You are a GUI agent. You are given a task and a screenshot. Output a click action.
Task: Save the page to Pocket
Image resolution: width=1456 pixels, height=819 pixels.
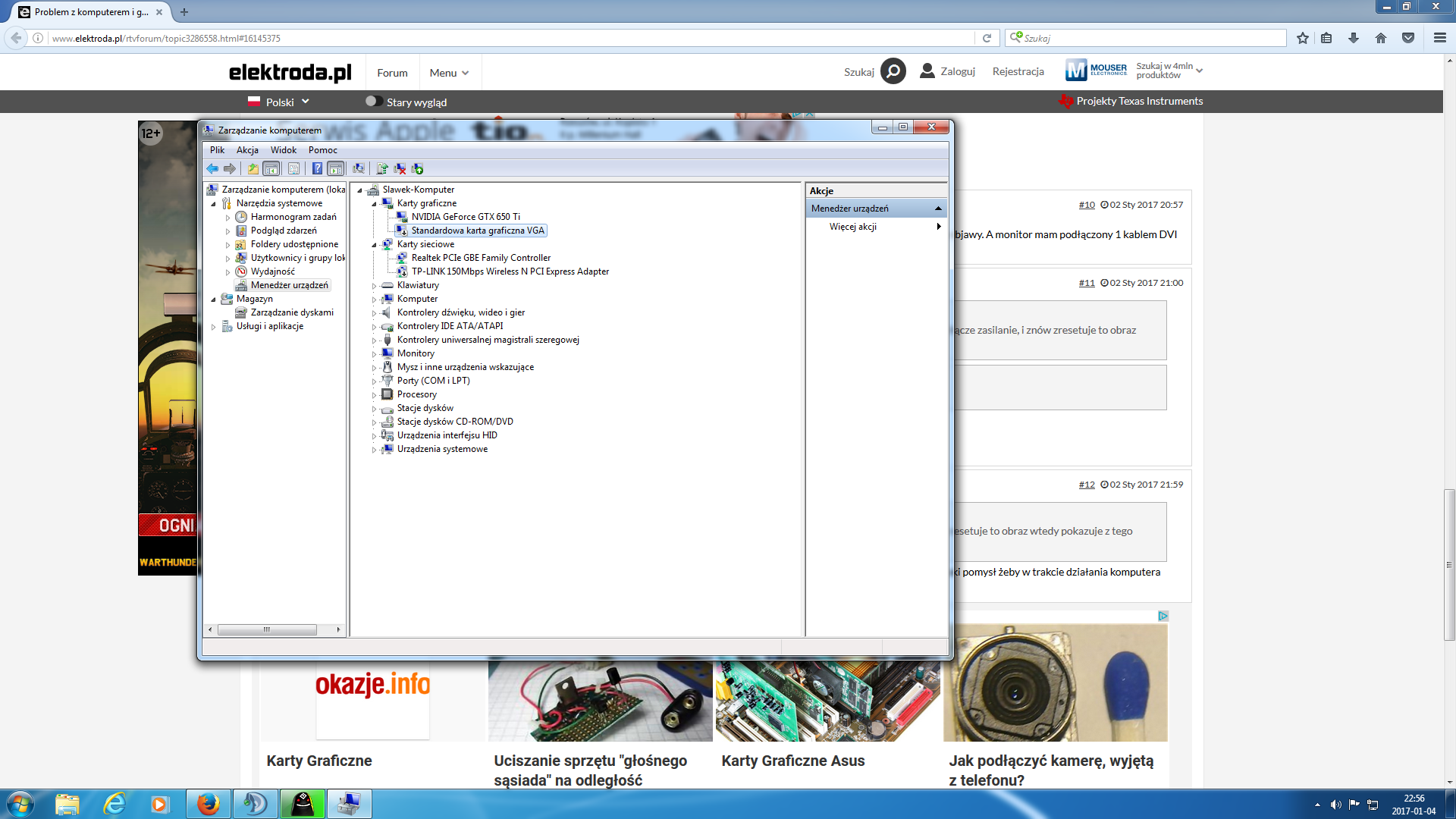[x=1408, y=38]
